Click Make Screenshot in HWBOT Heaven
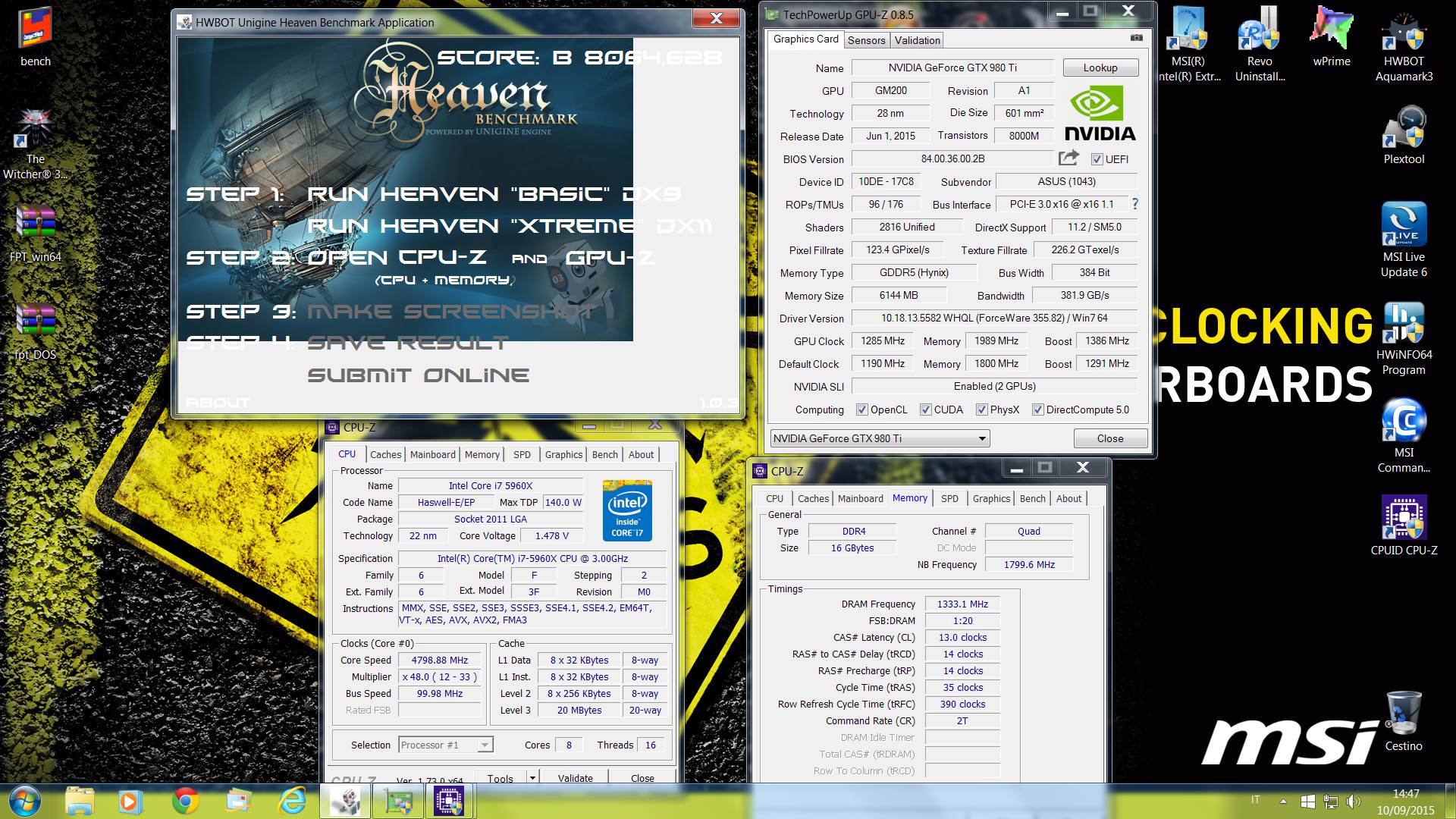 coord(451,312)
